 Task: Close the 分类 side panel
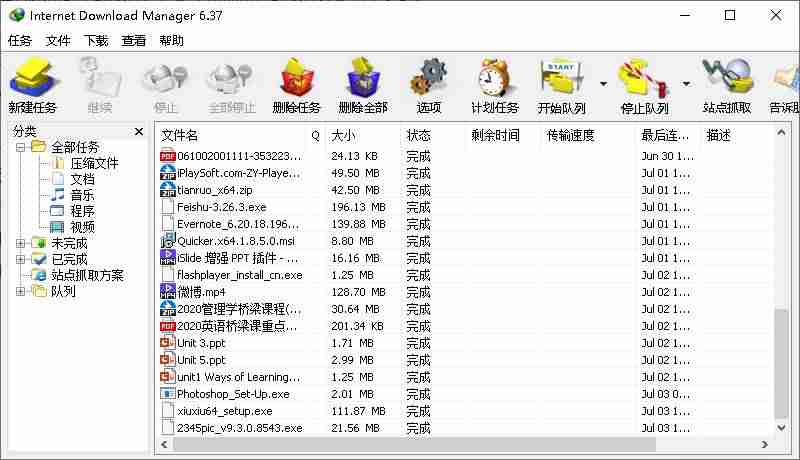click(x=139, y=132)
